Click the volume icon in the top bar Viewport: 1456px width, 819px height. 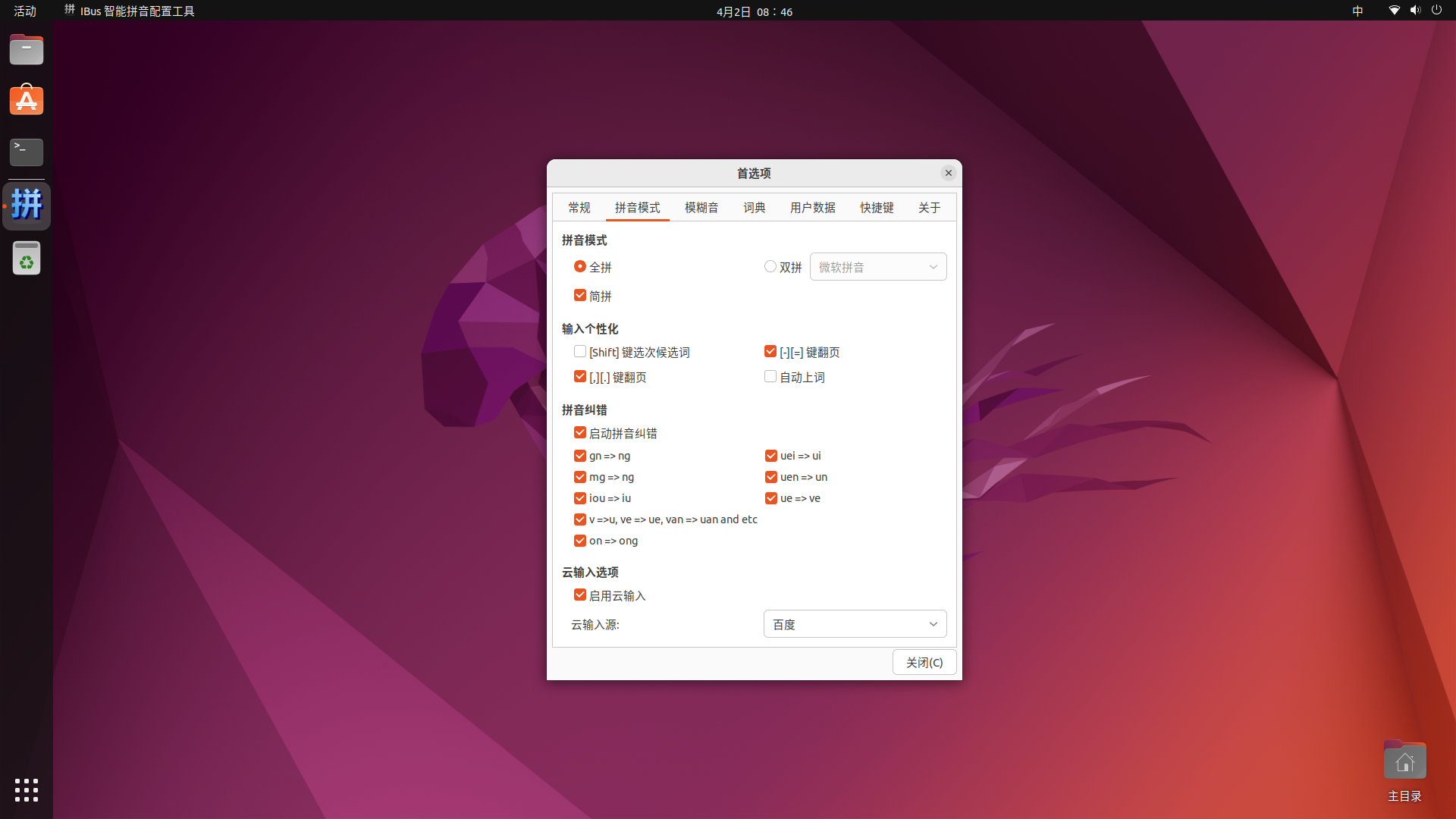point(1415,11)
